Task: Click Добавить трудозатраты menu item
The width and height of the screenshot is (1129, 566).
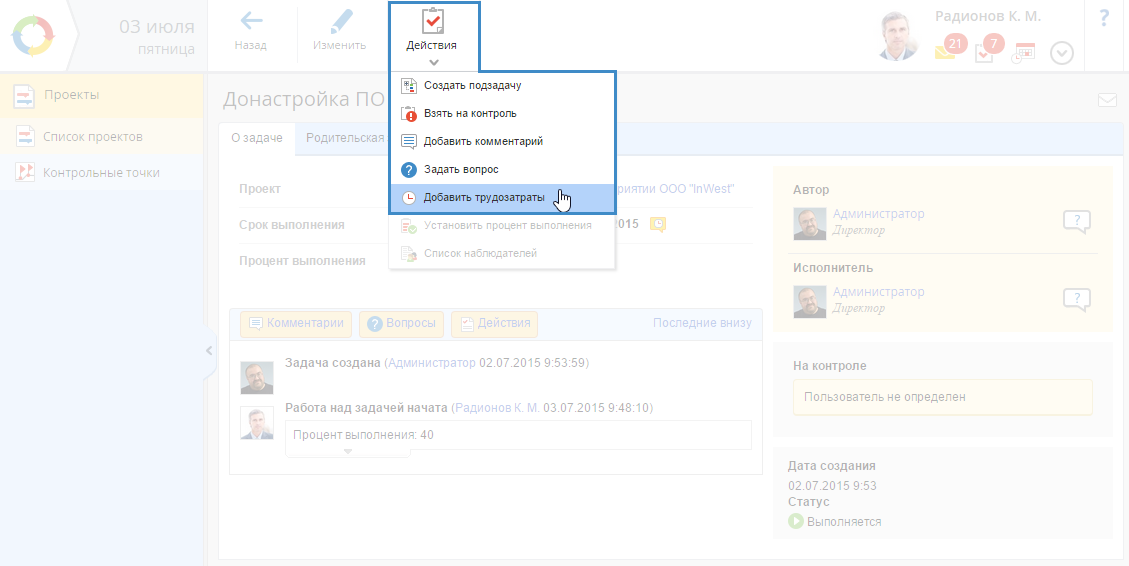Action: coord(502,198)
